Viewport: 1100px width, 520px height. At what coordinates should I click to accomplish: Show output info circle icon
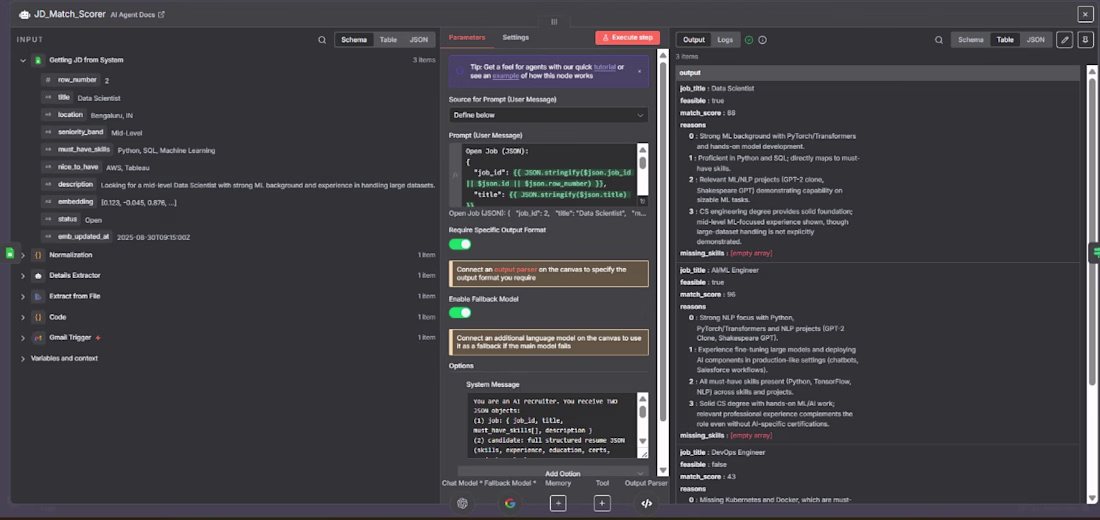(763, 40)
